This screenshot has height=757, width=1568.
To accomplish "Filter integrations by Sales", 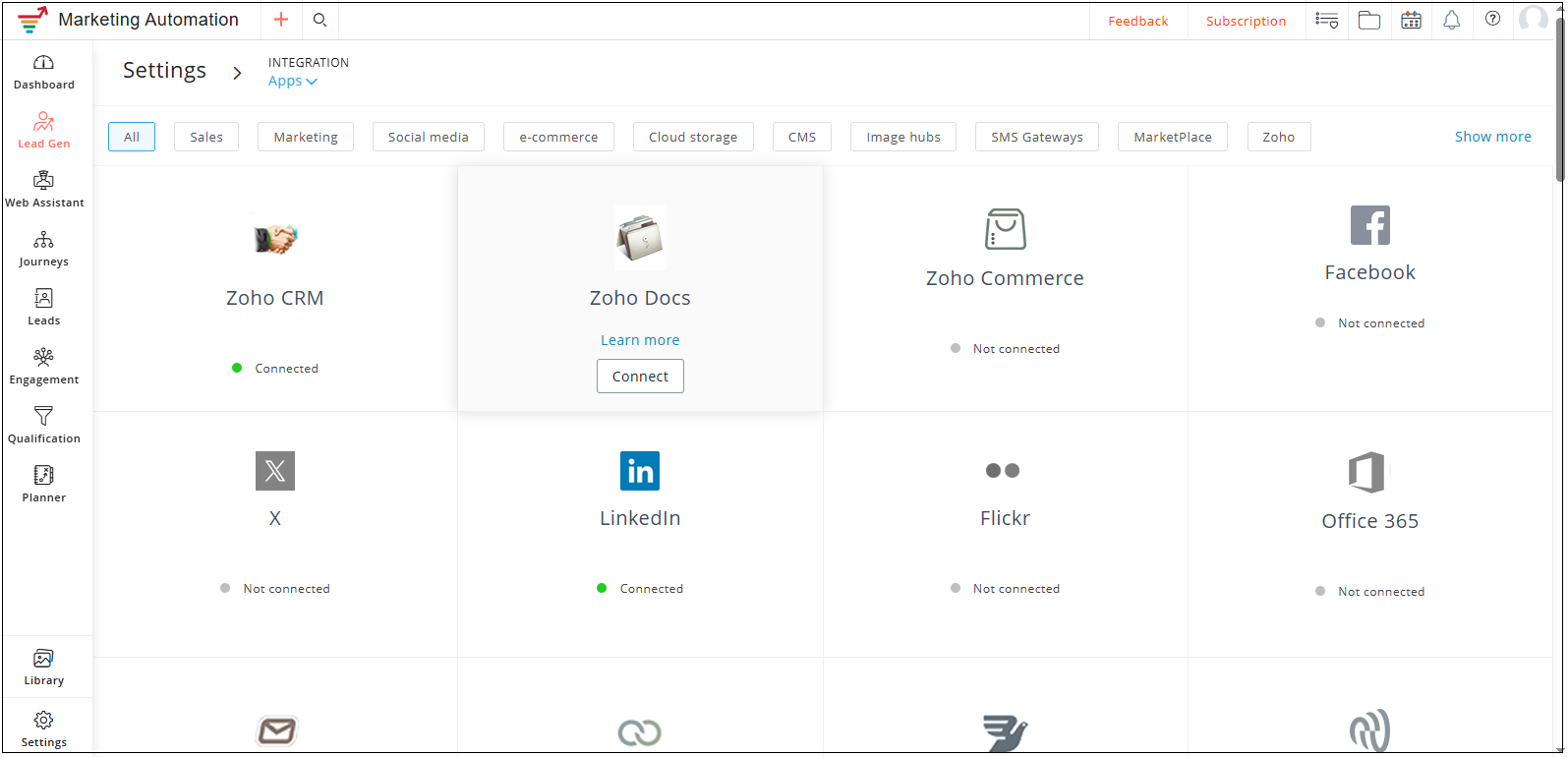I will [206, 137].
